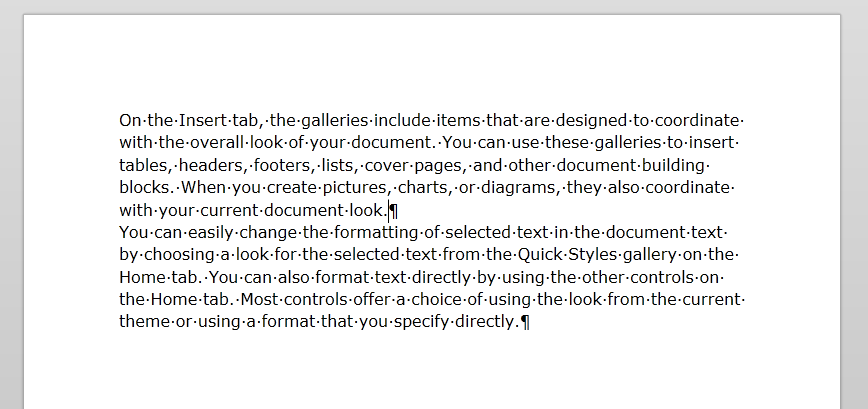Screen dimensions: 868x409
Task: Click the blank page area below the text
Action: (x=430, y=375)
